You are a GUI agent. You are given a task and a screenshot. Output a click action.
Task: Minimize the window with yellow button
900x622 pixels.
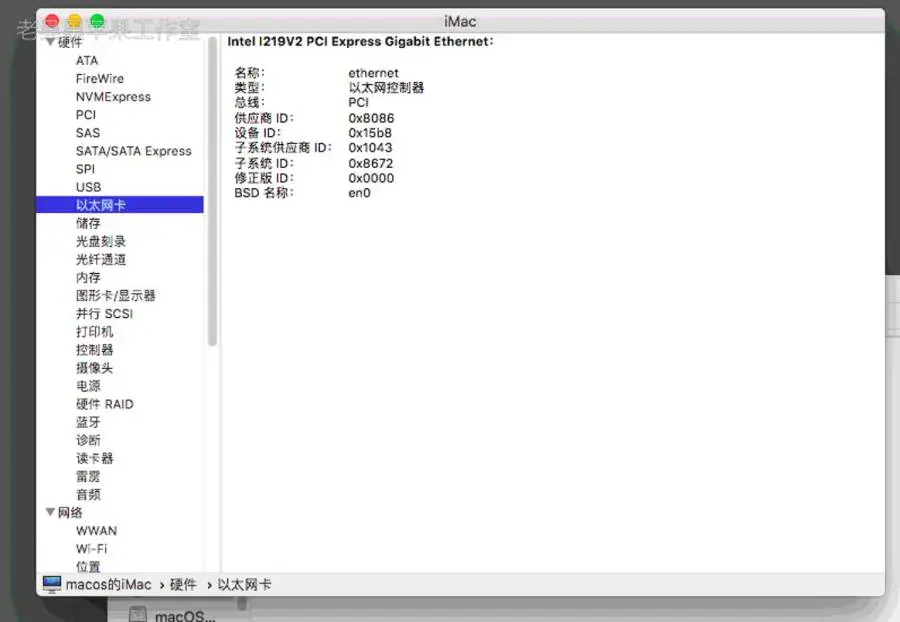pyautogui.click(x=75, y=21)
